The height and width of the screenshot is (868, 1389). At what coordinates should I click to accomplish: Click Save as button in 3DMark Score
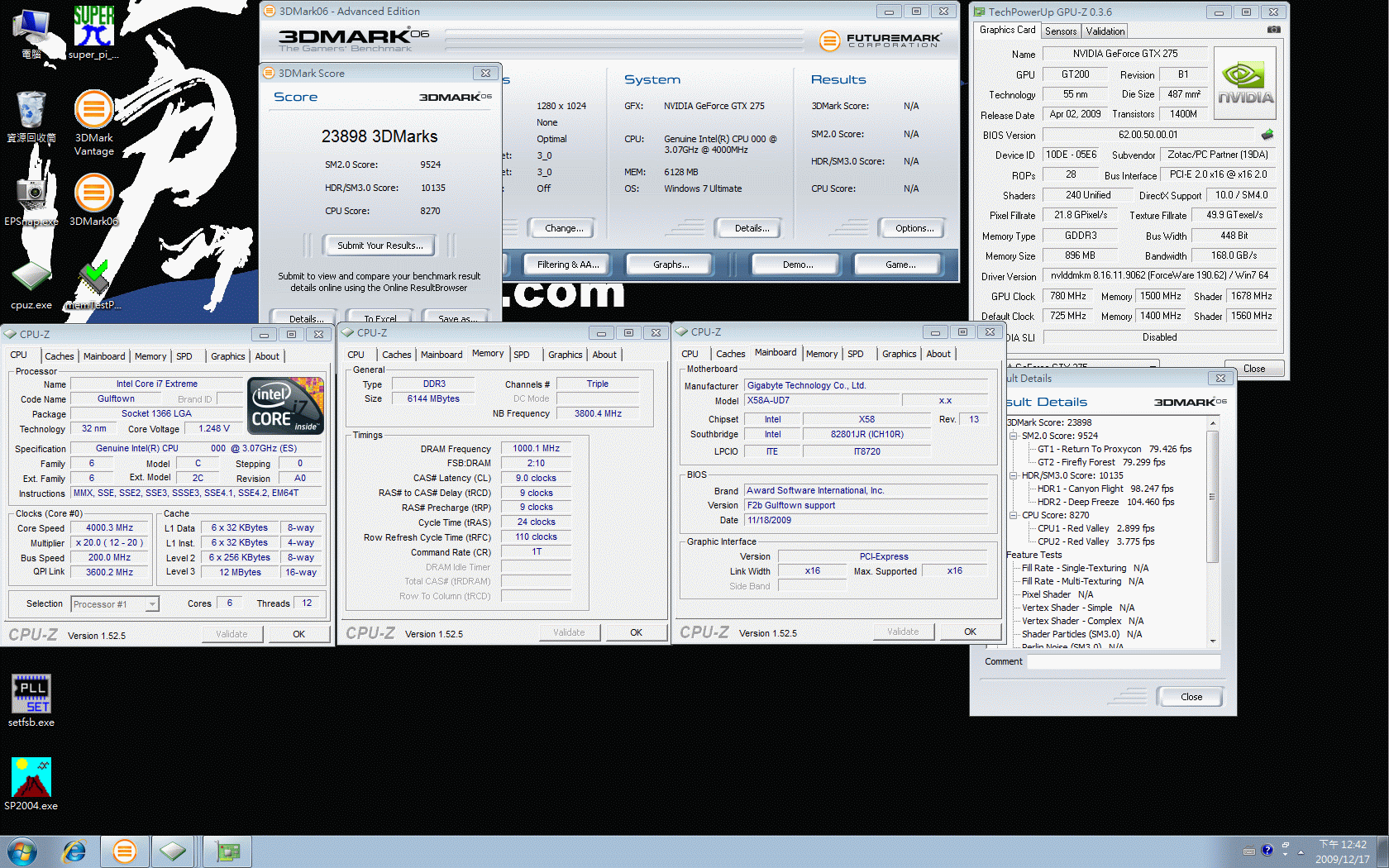(x=456, y=317)
